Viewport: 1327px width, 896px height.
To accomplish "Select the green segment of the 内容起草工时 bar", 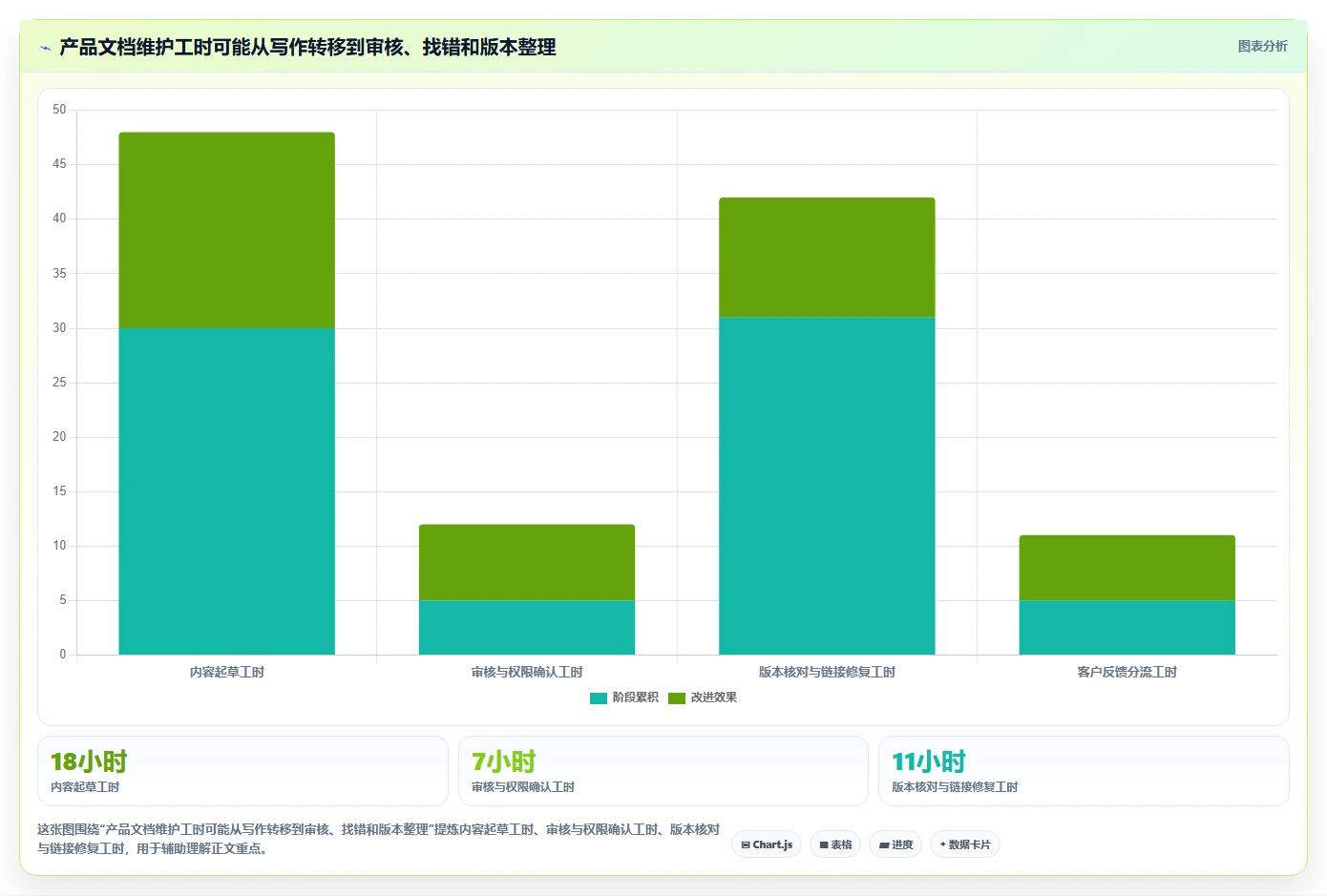I will tap(226, 230).
